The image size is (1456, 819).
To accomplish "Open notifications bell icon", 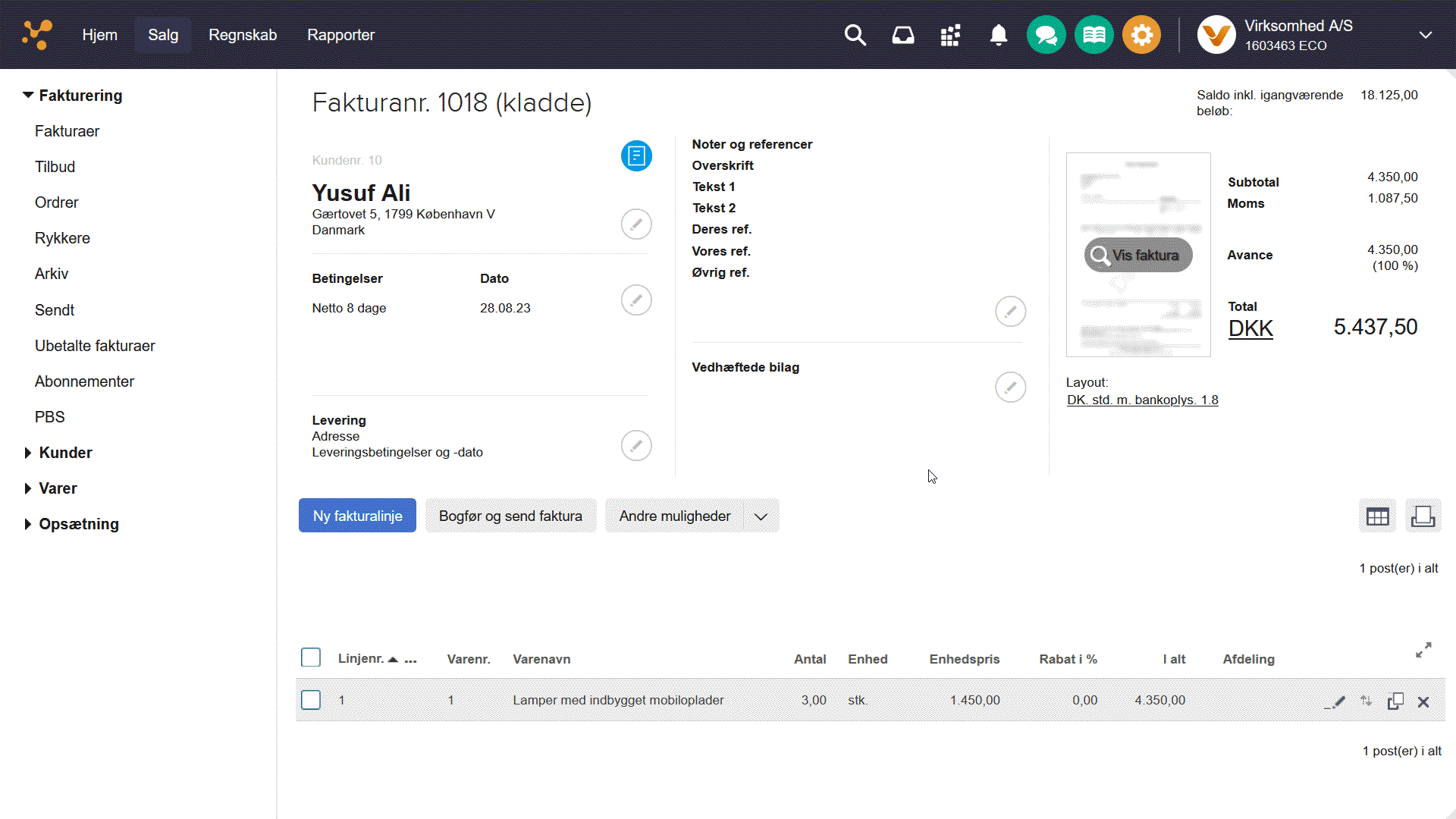I will pyautogui.click(x=998, y=35).
